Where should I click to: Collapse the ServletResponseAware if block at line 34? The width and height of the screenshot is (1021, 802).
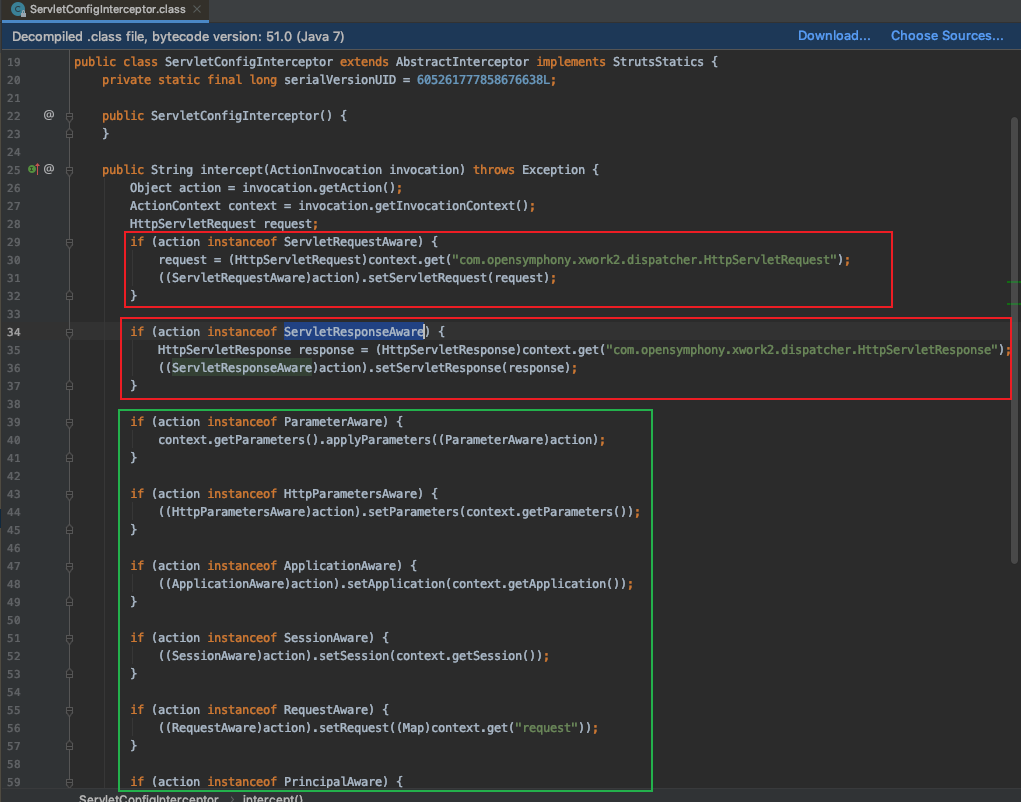(x=69, y=332)
